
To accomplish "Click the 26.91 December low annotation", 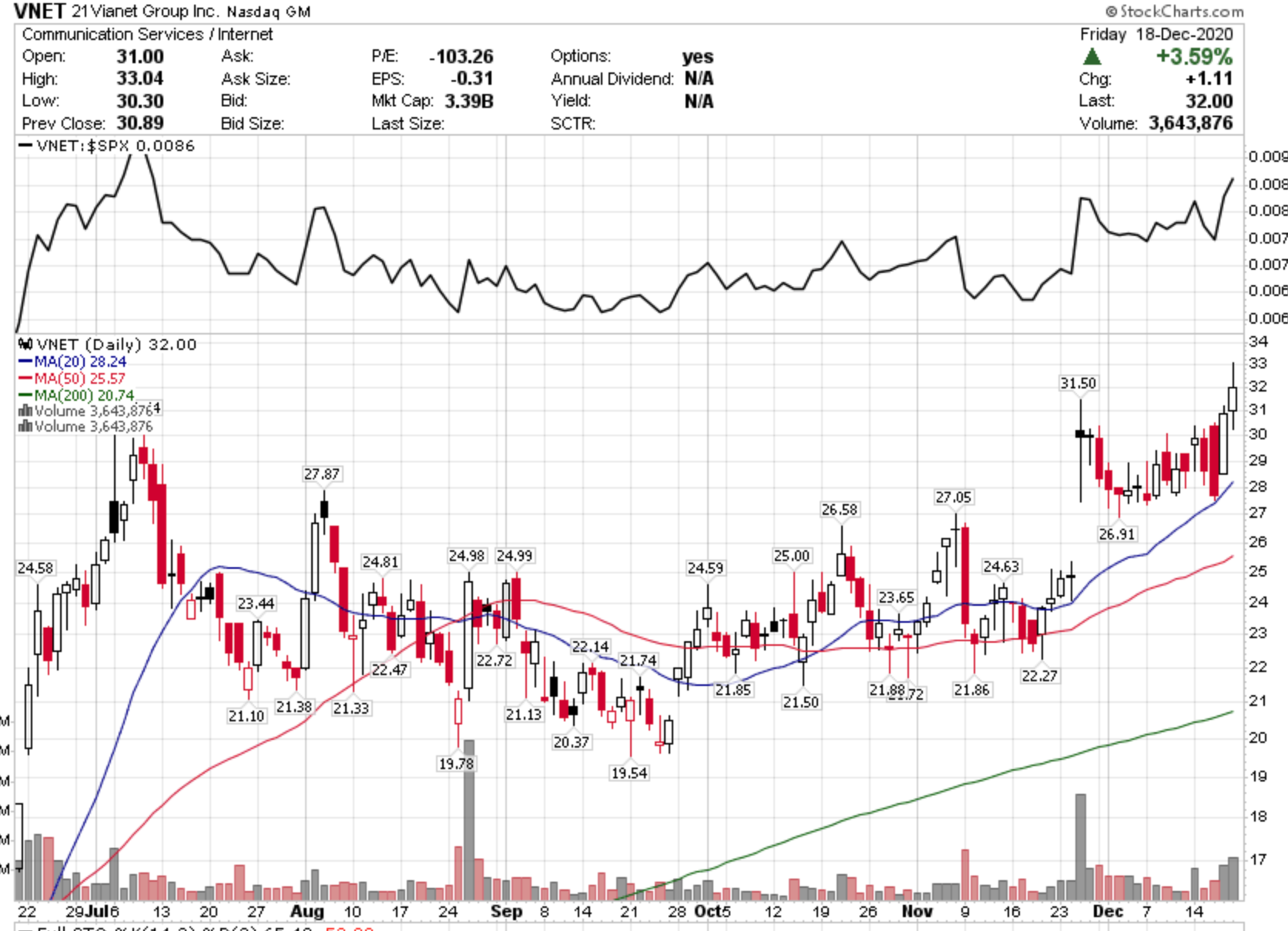I will pyautogui.click(x=1116, y=534).
